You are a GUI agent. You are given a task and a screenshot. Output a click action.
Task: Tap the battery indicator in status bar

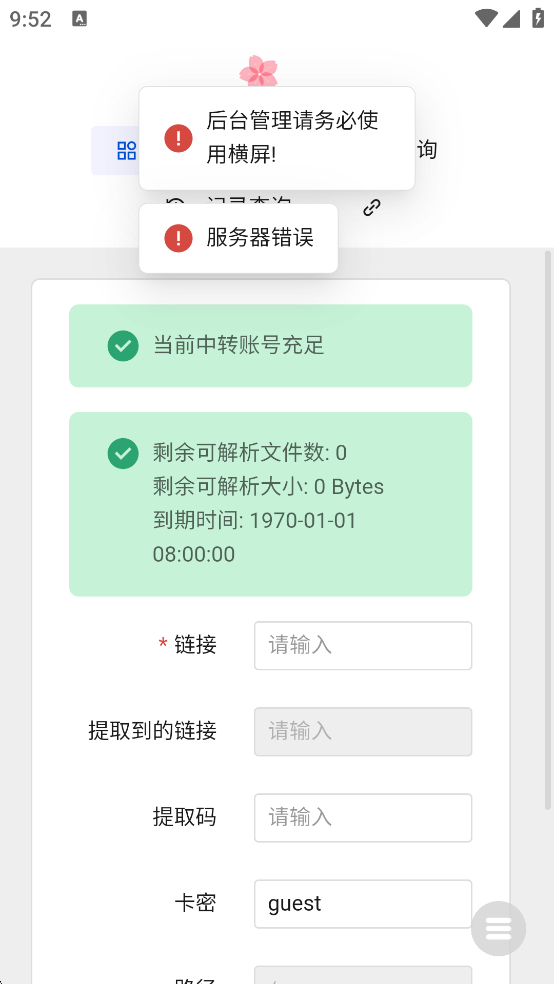point(538,18)
